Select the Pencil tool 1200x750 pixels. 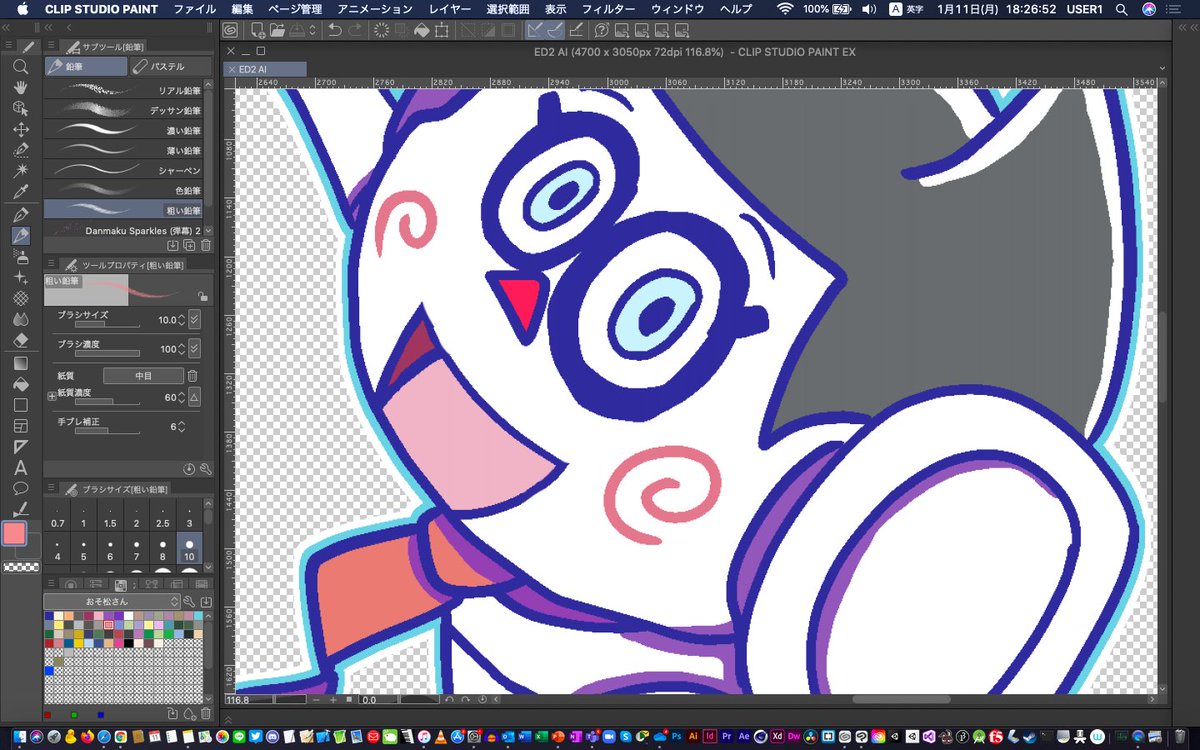[x=20, y=235]
